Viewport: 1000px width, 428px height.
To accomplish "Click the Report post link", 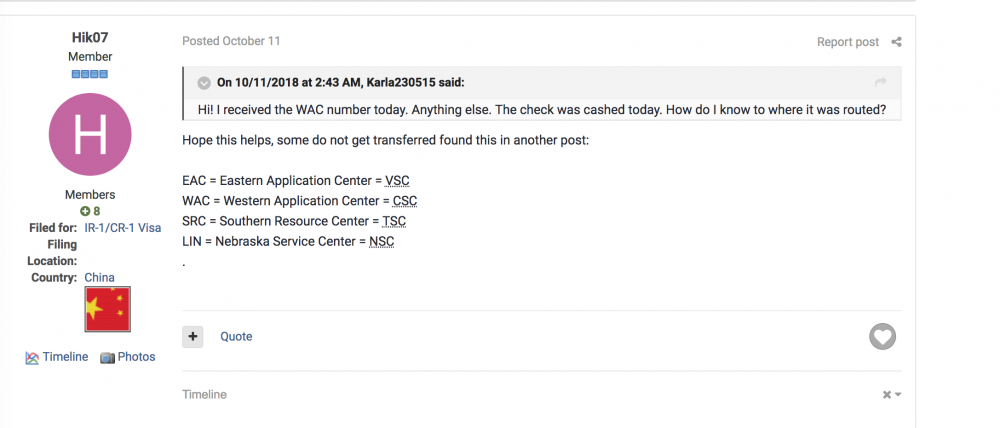I will [848, 42].
